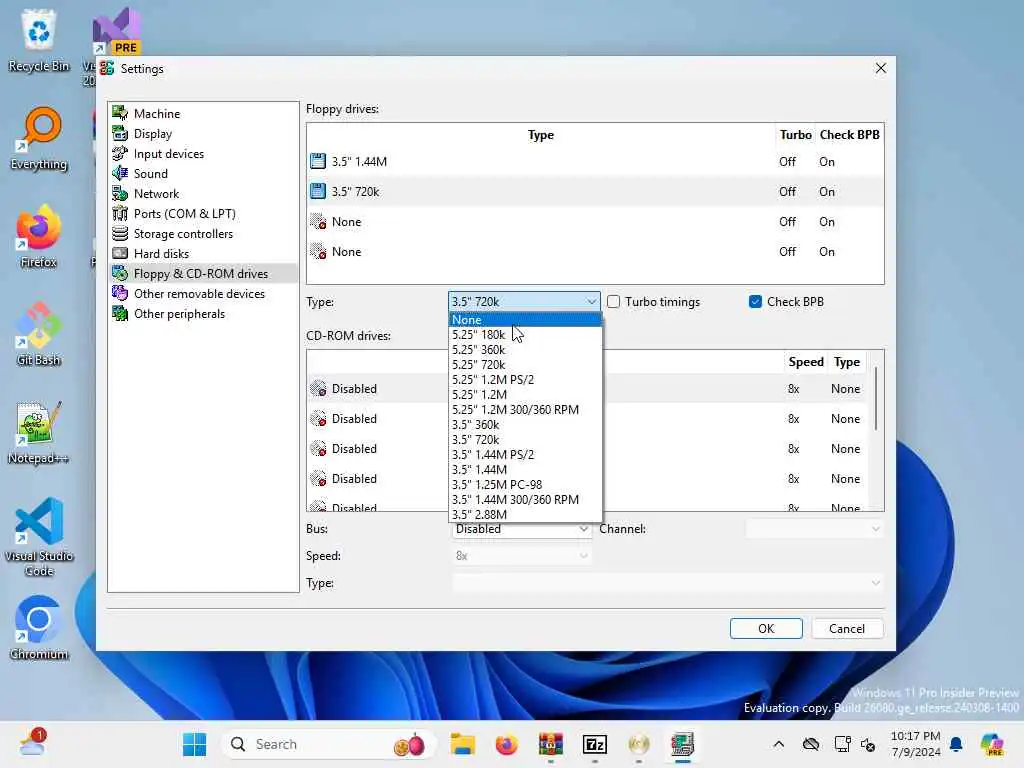
Task: Open Other peripherals category
Action: pos(202,313)
